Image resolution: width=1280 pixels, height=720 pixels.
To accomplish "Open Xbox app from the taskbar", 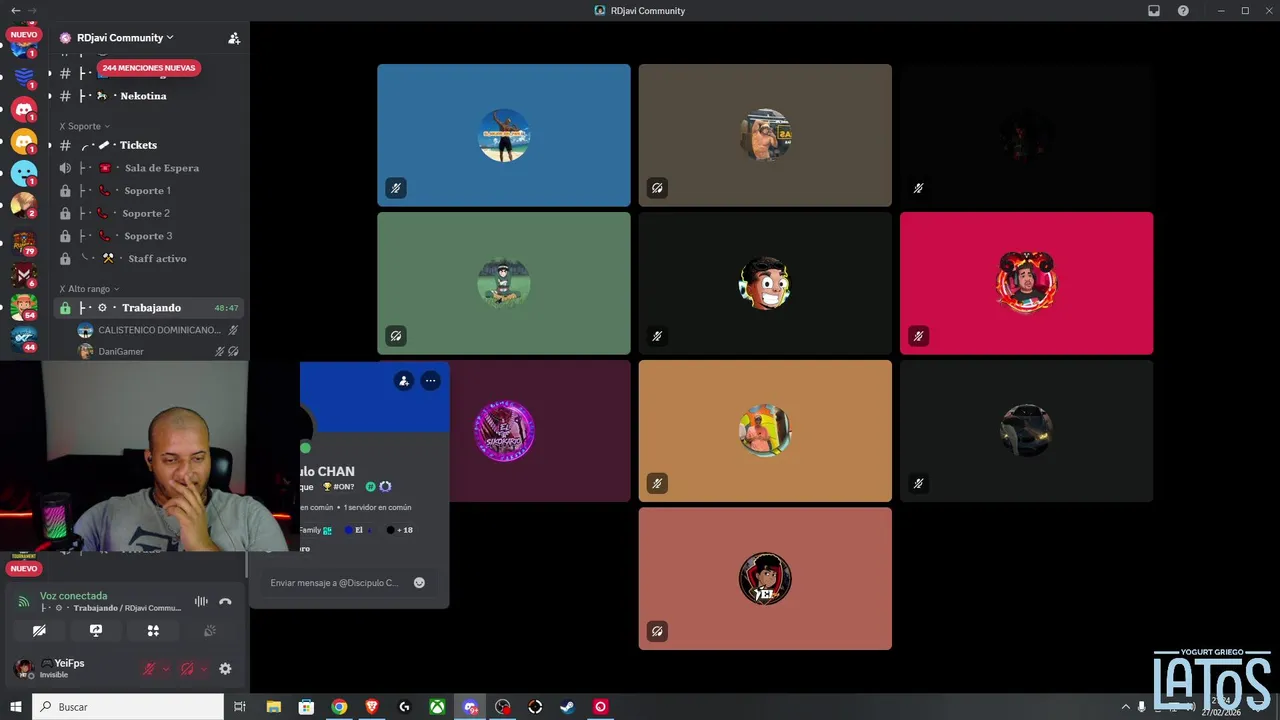I will click(x=437, y=707).
